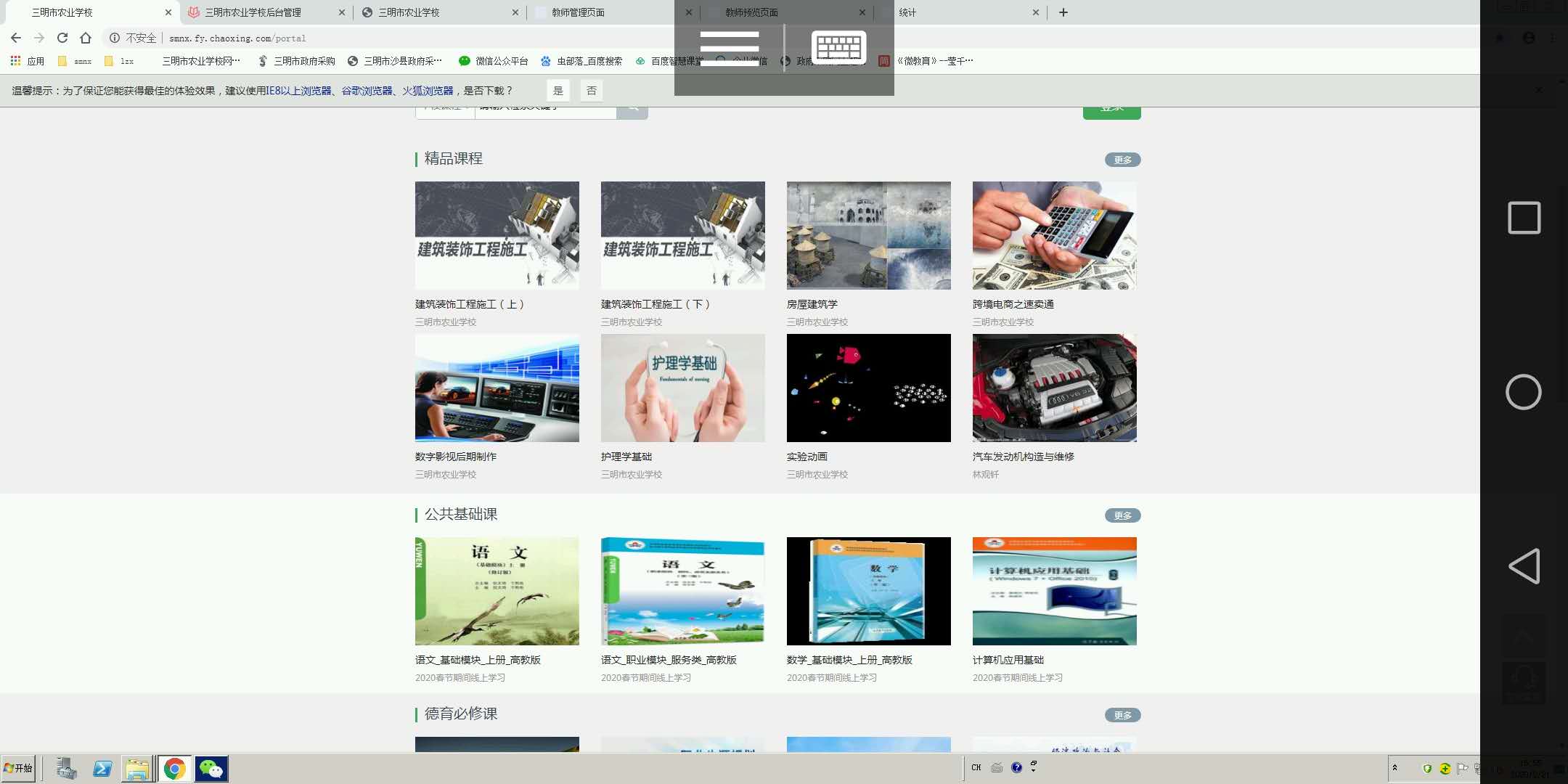Tap the Android home circle button
The image size is (1568, 784).
[1523, 393]
